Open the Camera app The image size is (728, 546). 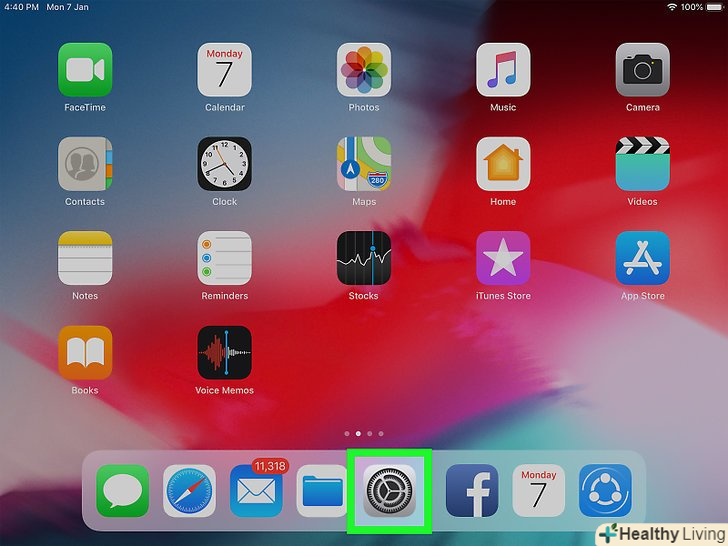click(x=643, y=70)
